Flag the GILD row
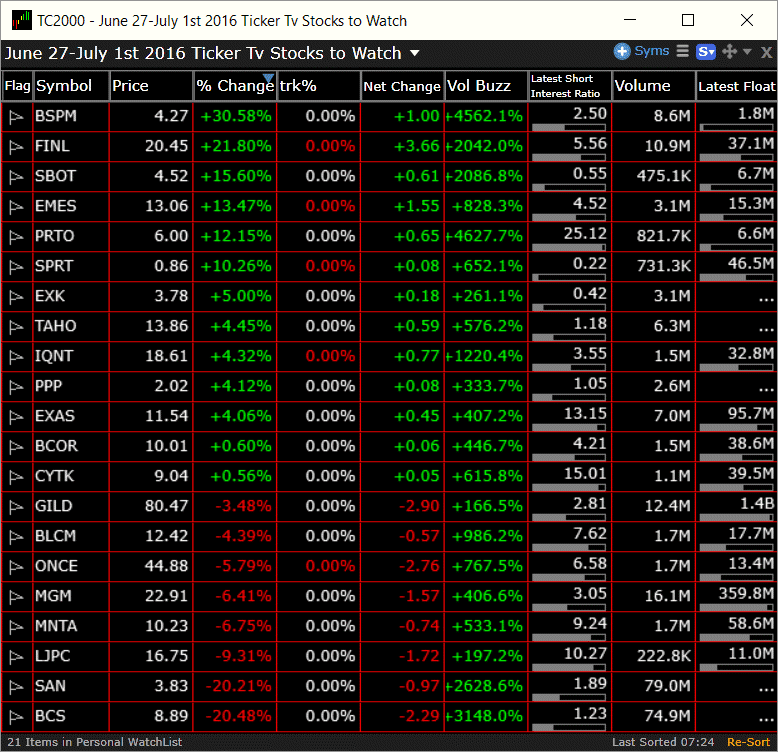The width and height of the screenshot is (778, 752). tap(16, 507)
